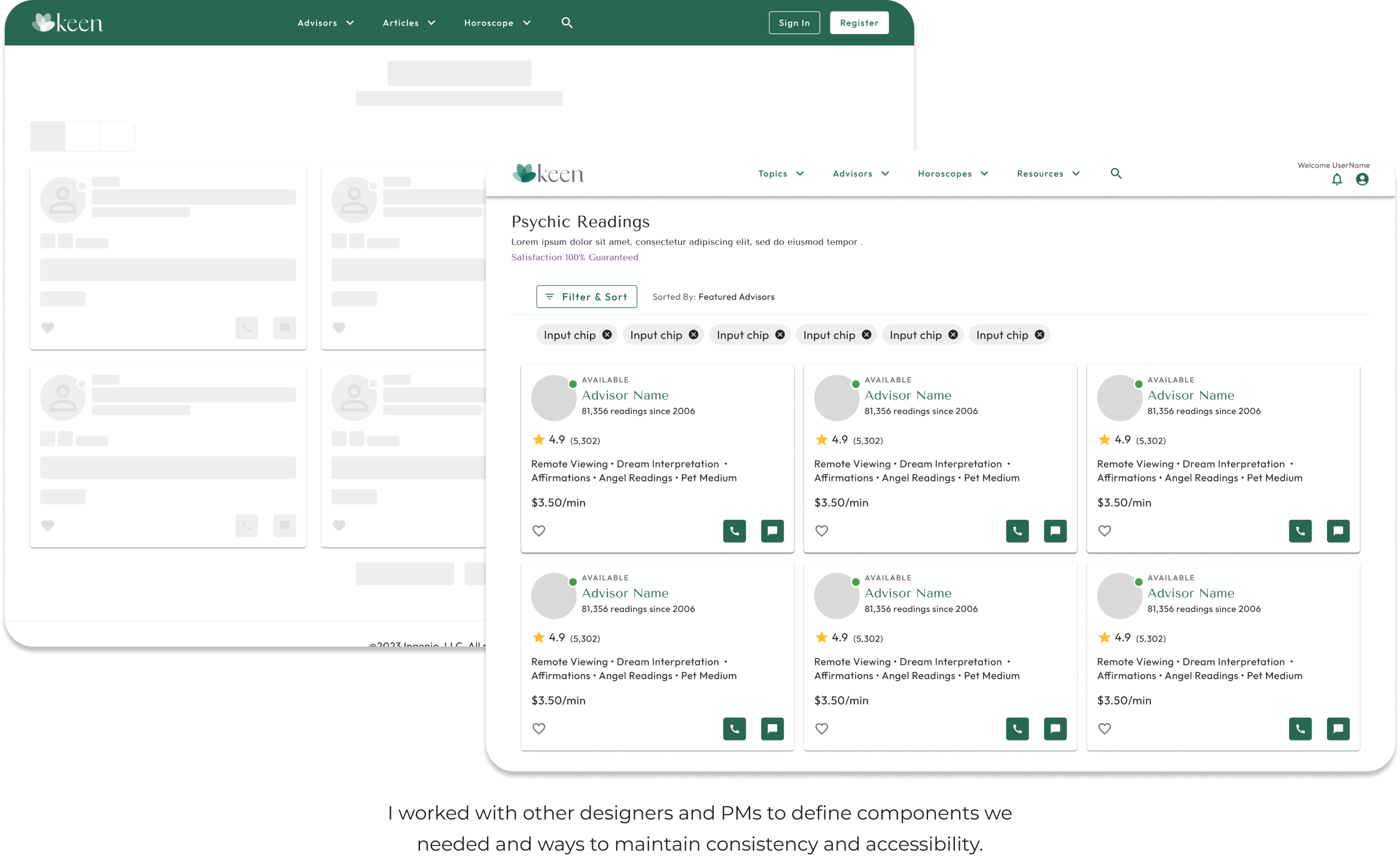
Task: Favorite the first advisor with heart icon
Action: click(539, 531)
